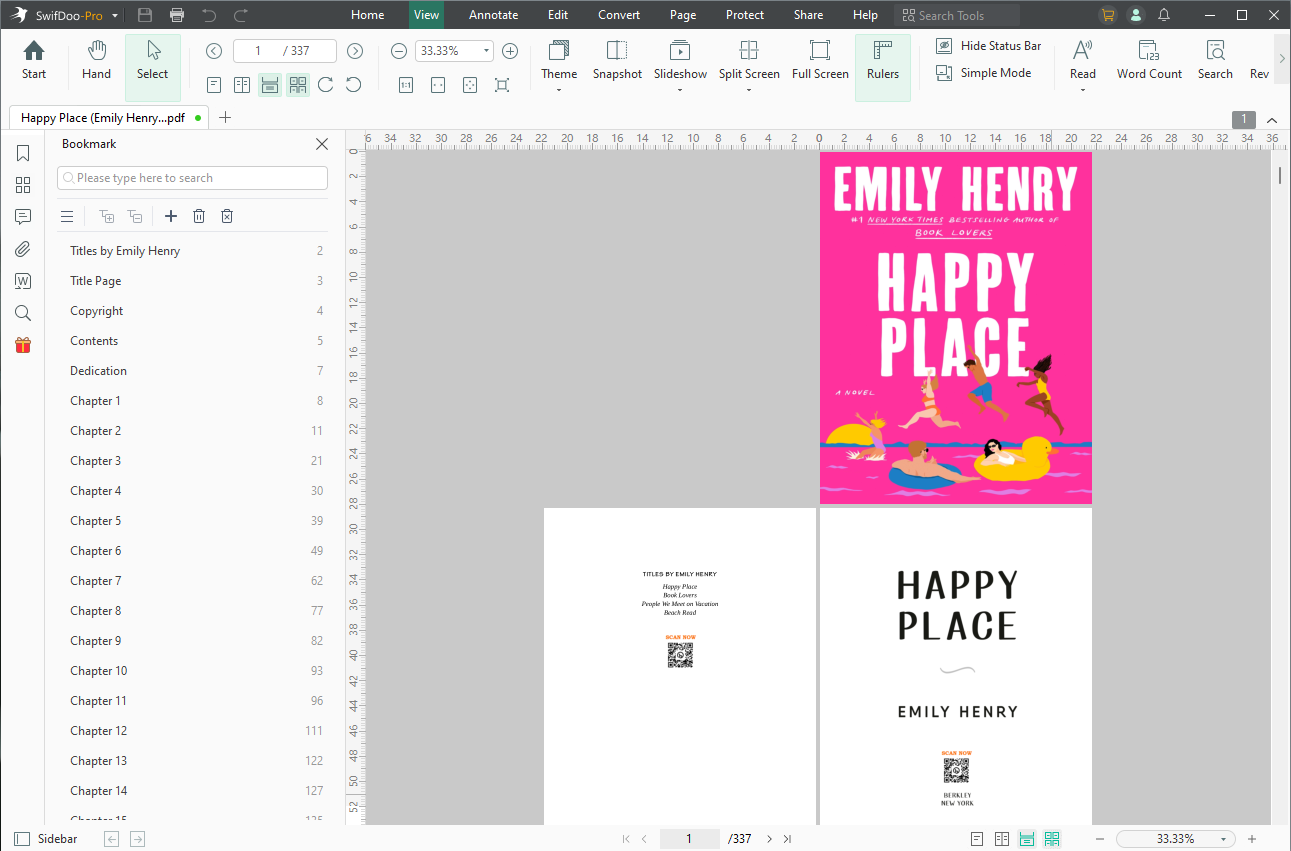Open Word Count tool
Image resolution: width=1291 pixels, height=851 pixels.
1149,61
